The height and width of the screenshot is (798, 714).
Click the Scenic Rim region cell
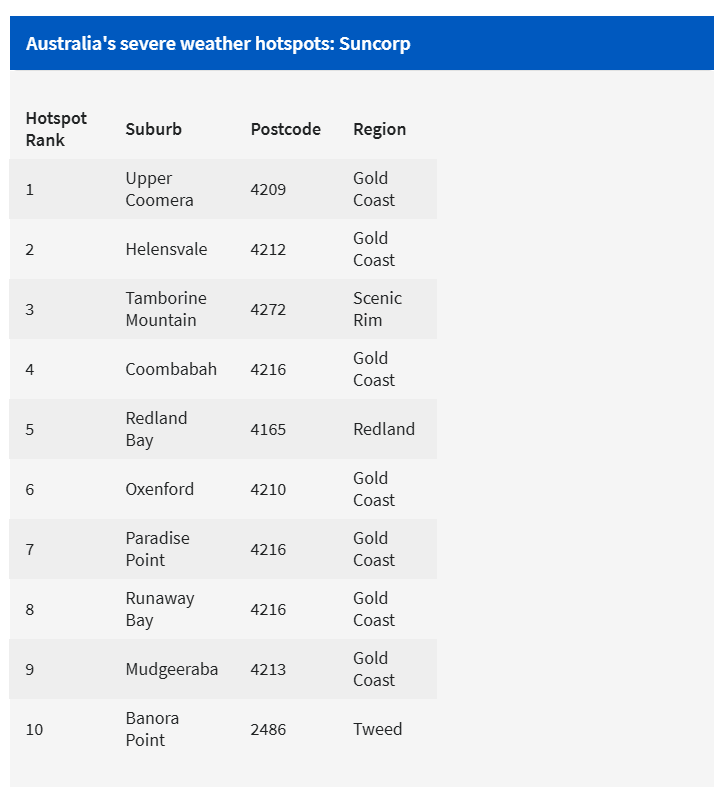(x=377, y=309)
